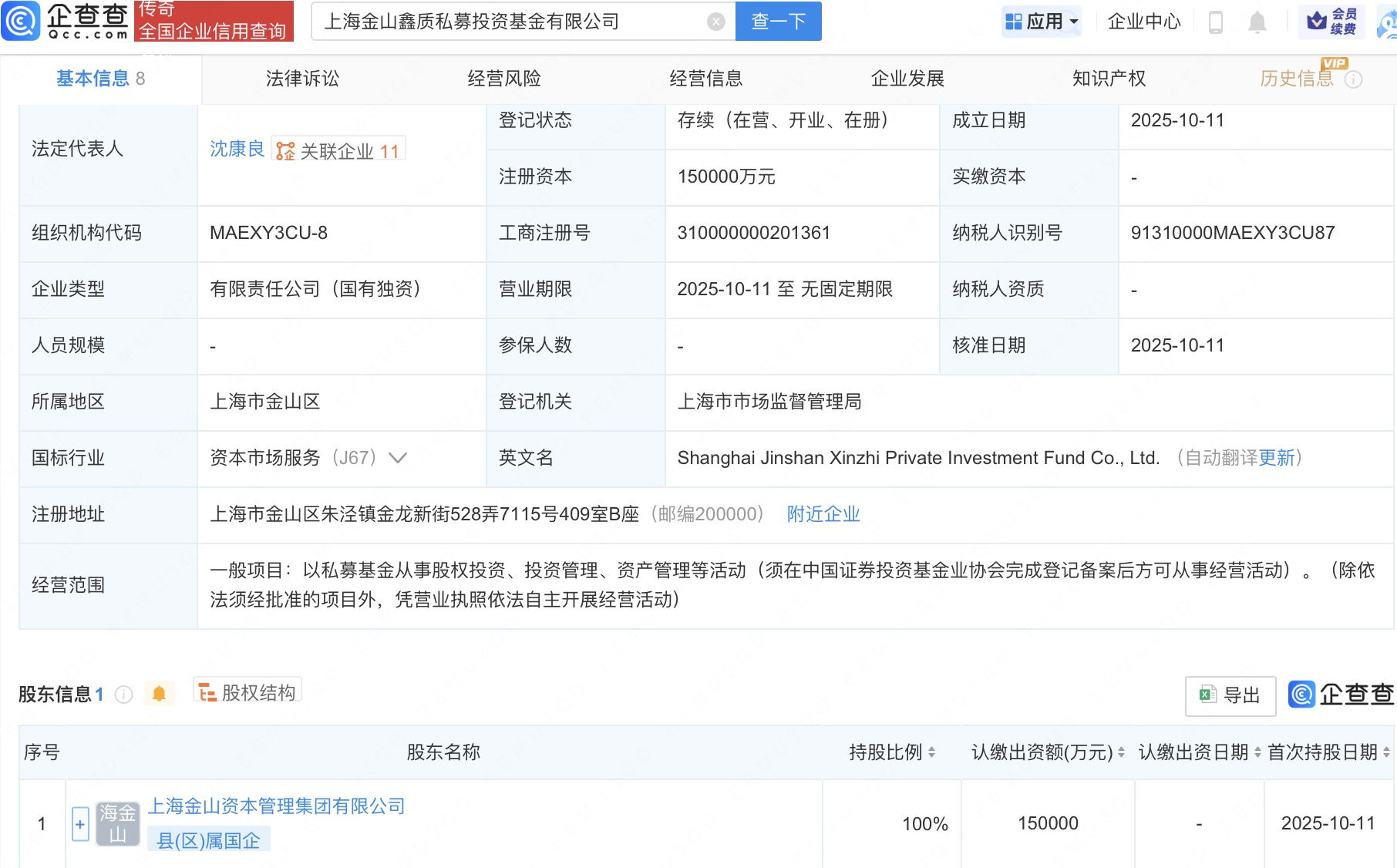Click info icon beside 股东信息

[123, 695]
